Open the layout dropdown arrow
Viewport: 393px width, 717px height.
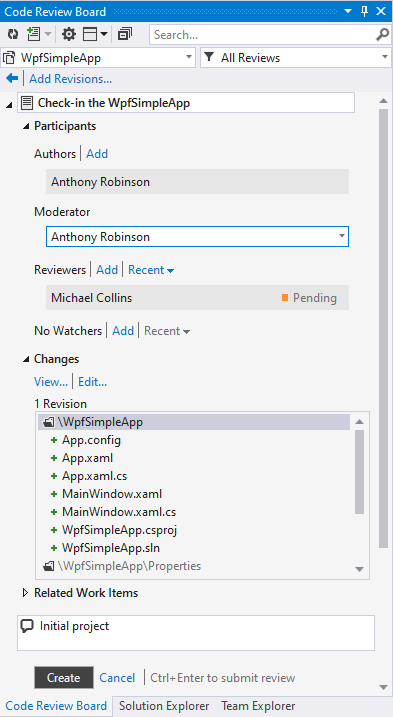click(104, 34)
